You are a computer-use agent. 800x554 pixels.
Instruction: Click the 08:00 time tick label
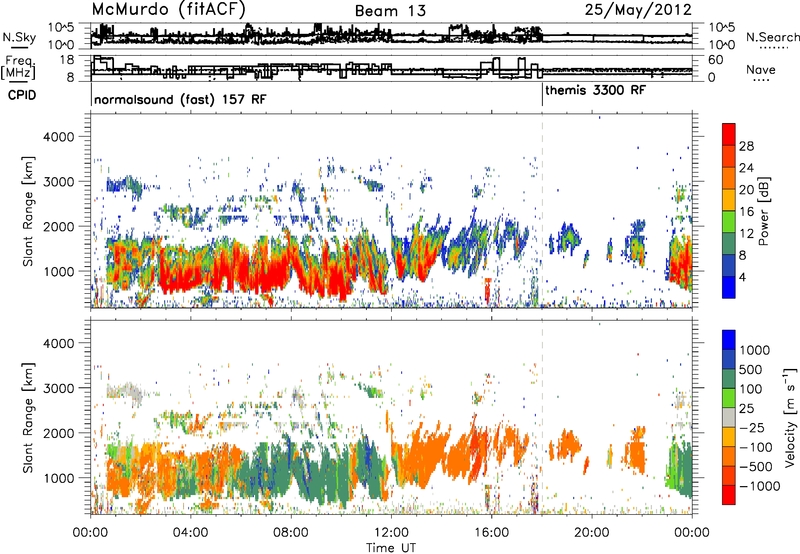click(291, 533)
